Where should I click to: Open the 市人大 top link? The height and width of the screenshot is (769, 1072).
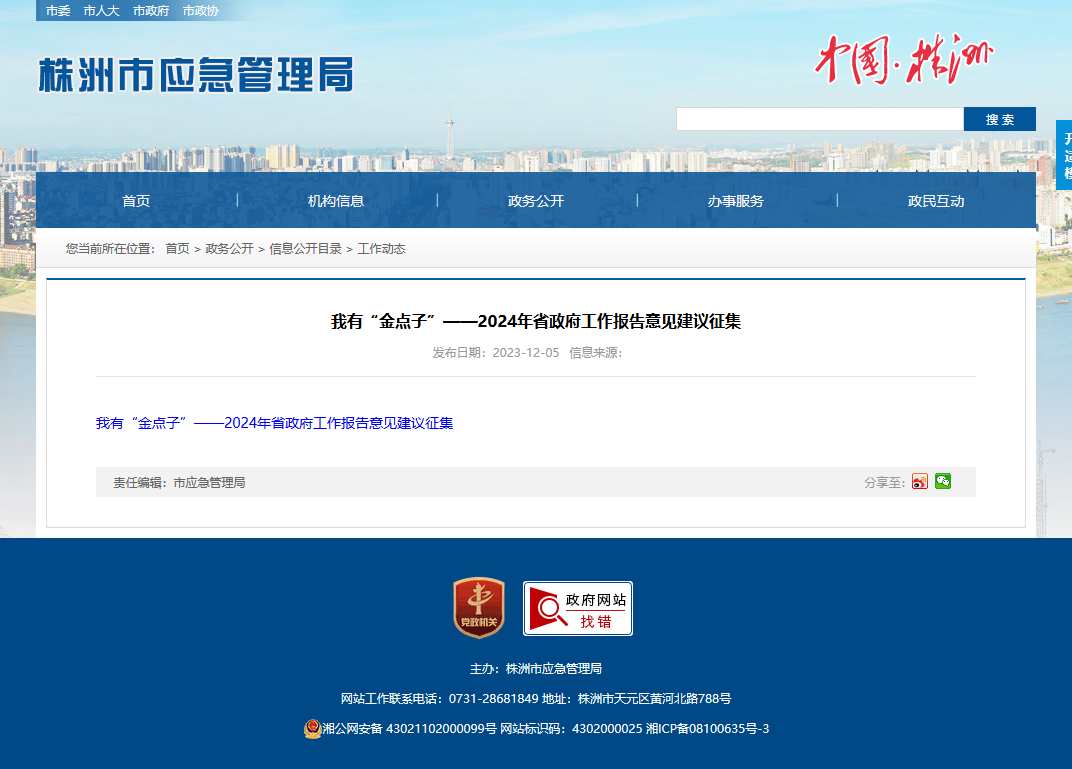(101, 11)
